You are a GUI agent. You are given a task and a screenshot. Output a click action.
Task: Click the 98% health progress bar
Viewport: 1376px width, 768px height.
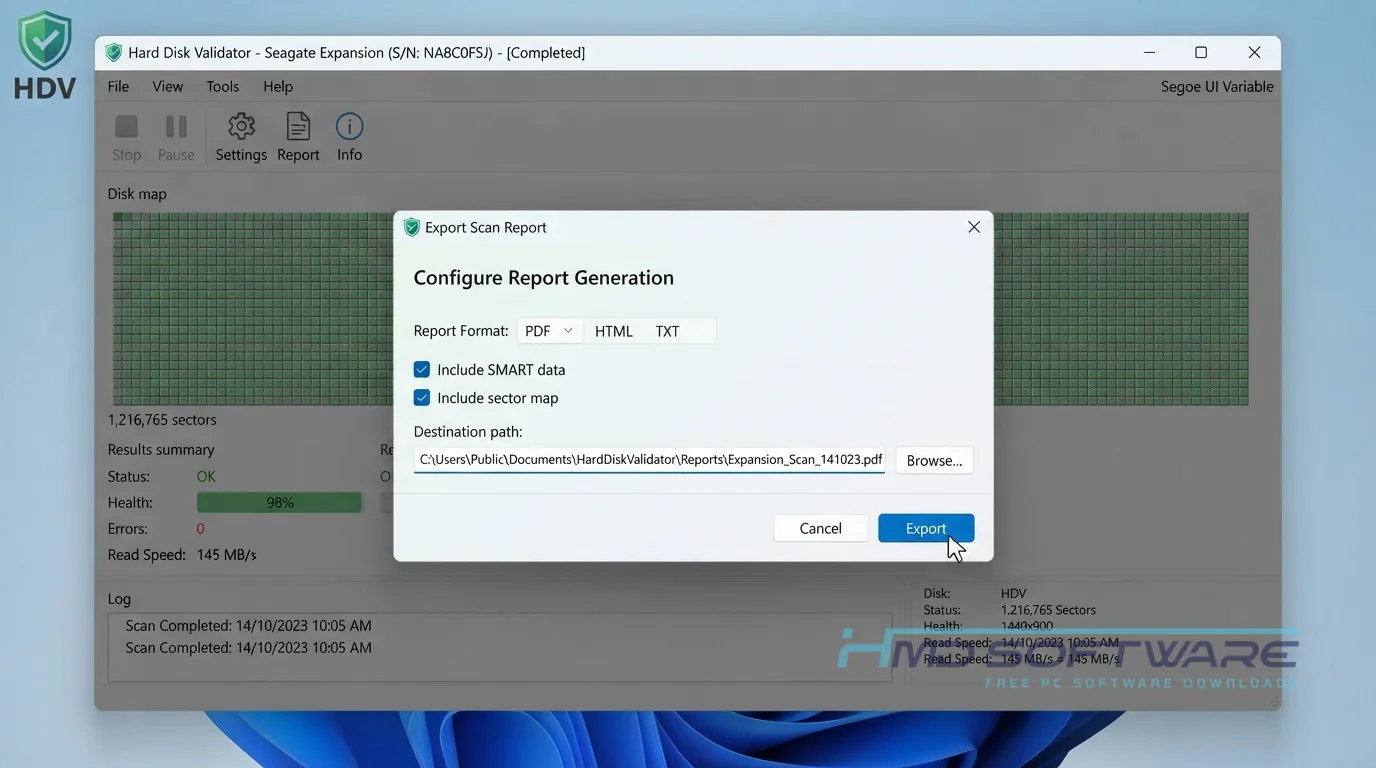[280, 503]
